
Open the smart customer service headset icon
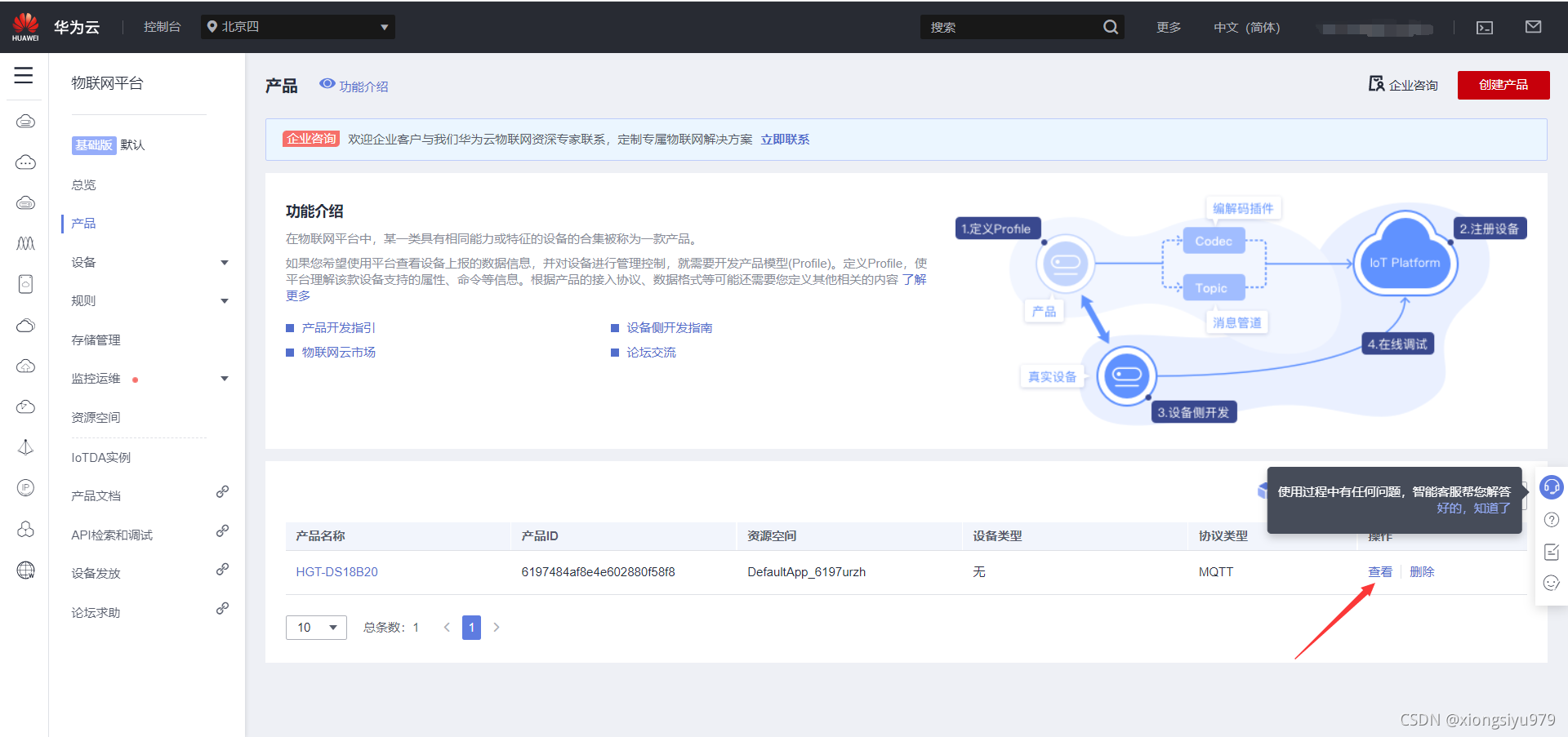pyautogui.click(x=1551, y=487)
